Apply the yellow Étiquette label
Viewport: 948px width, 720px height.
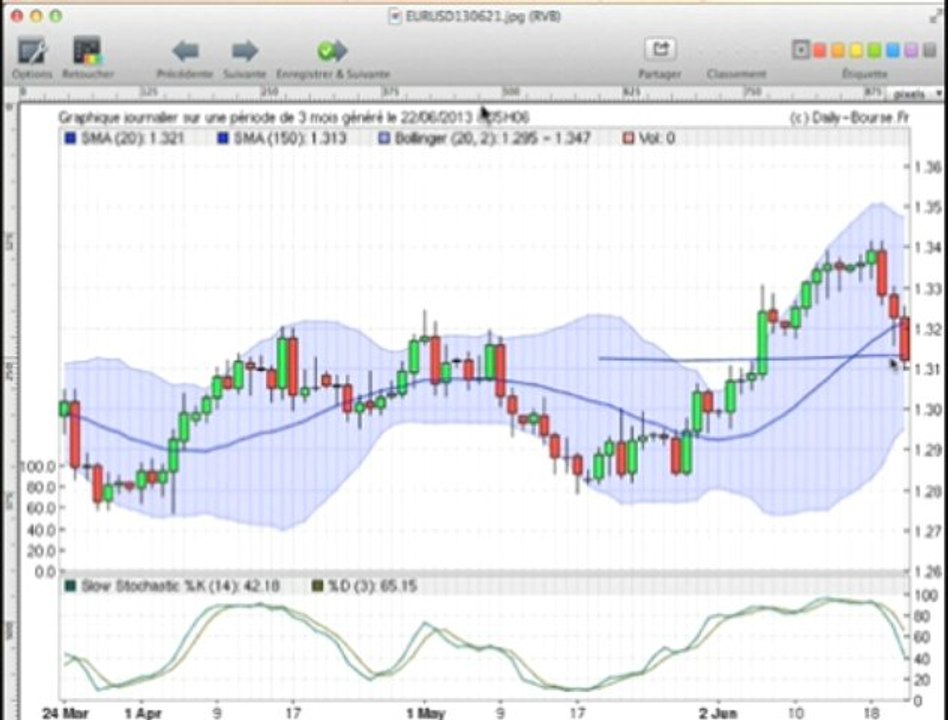coord(856,51)
